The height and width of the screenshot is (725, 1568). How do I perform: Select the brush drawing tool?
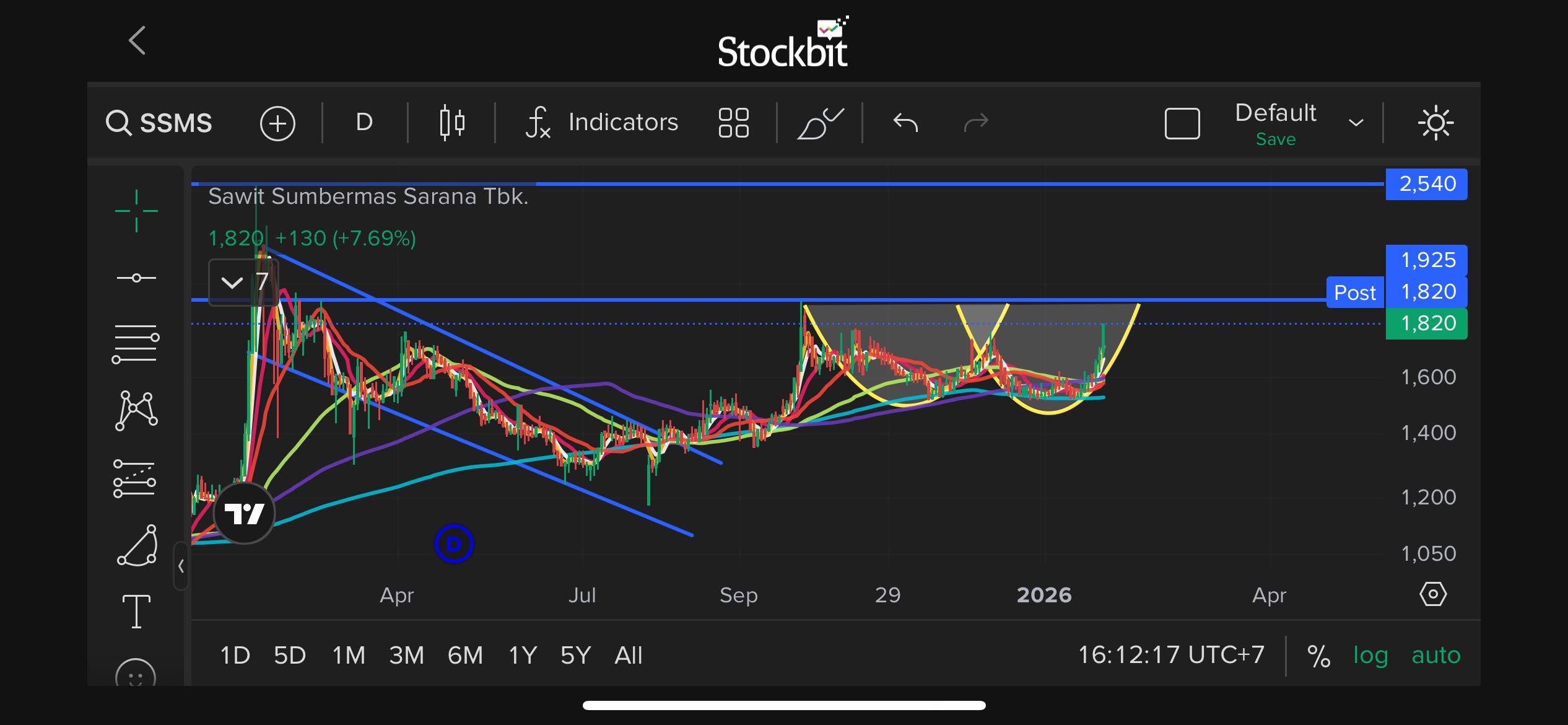pyautogui.click(x=137, y=545)
